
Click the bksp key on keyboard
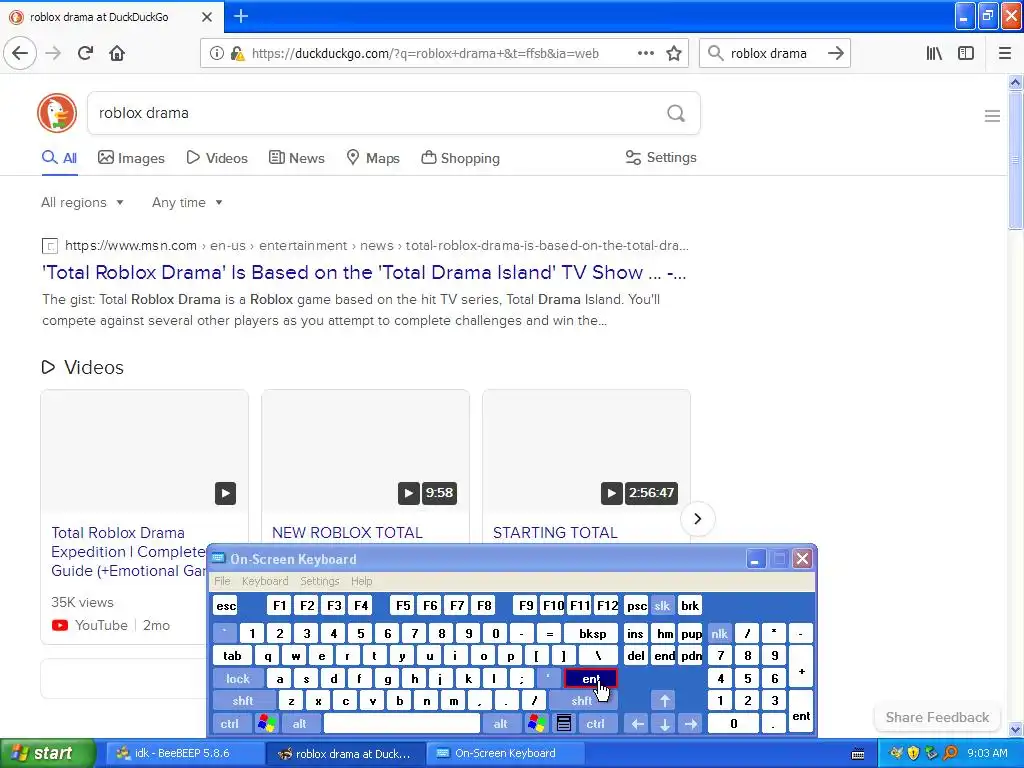pyautogui.click(x=592, y=633)
